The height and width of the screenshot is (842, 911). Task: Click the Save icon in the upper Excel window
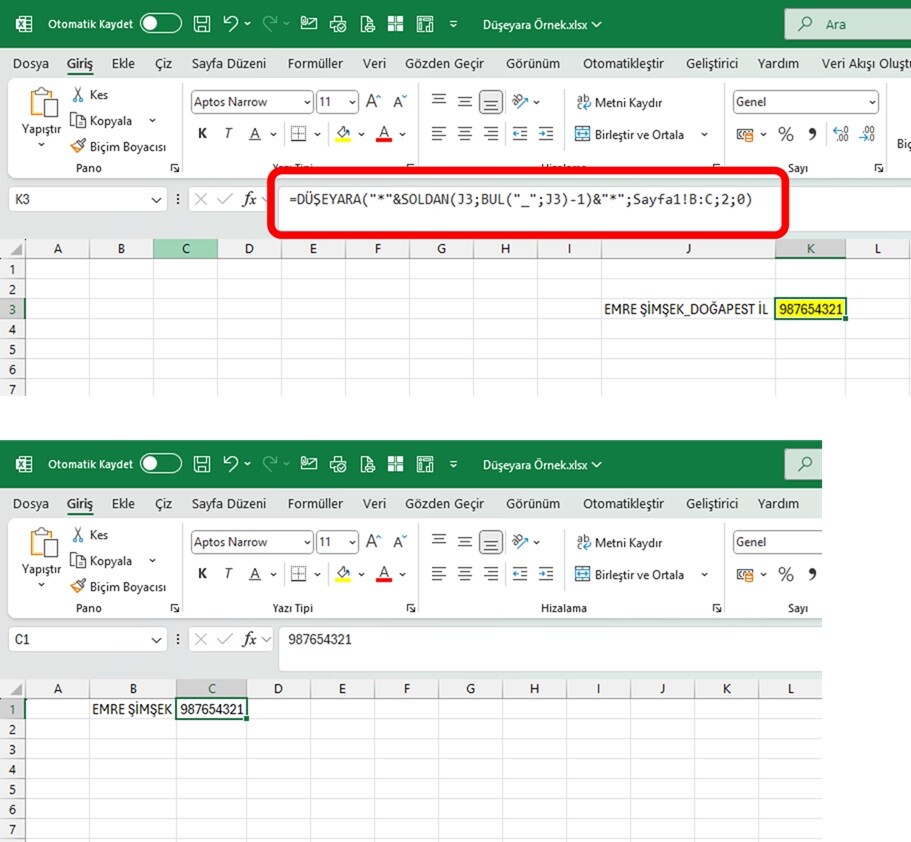(x=202, y=23)
